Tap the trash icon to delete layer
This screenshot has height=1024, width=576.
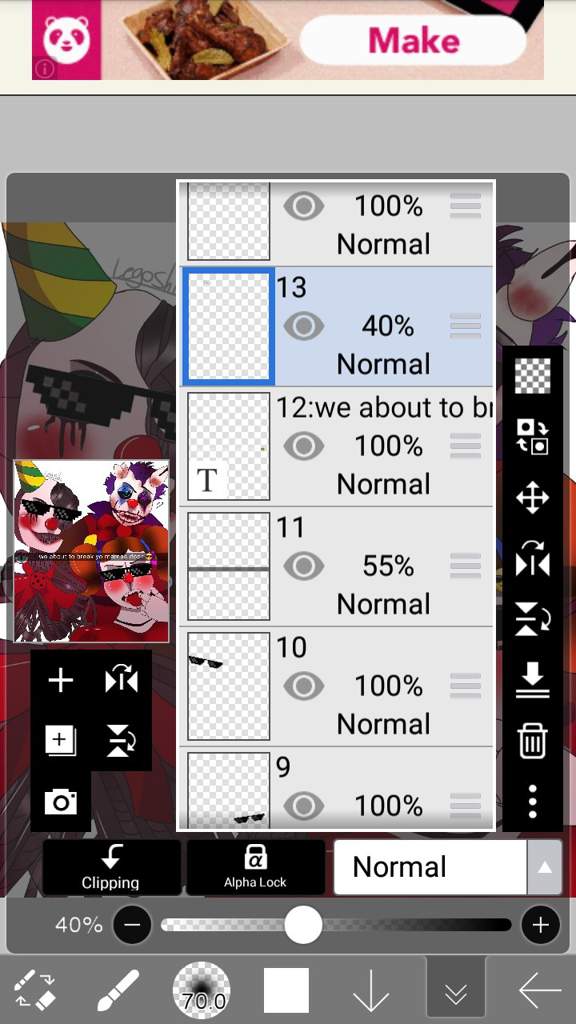(x=532, y=742)
